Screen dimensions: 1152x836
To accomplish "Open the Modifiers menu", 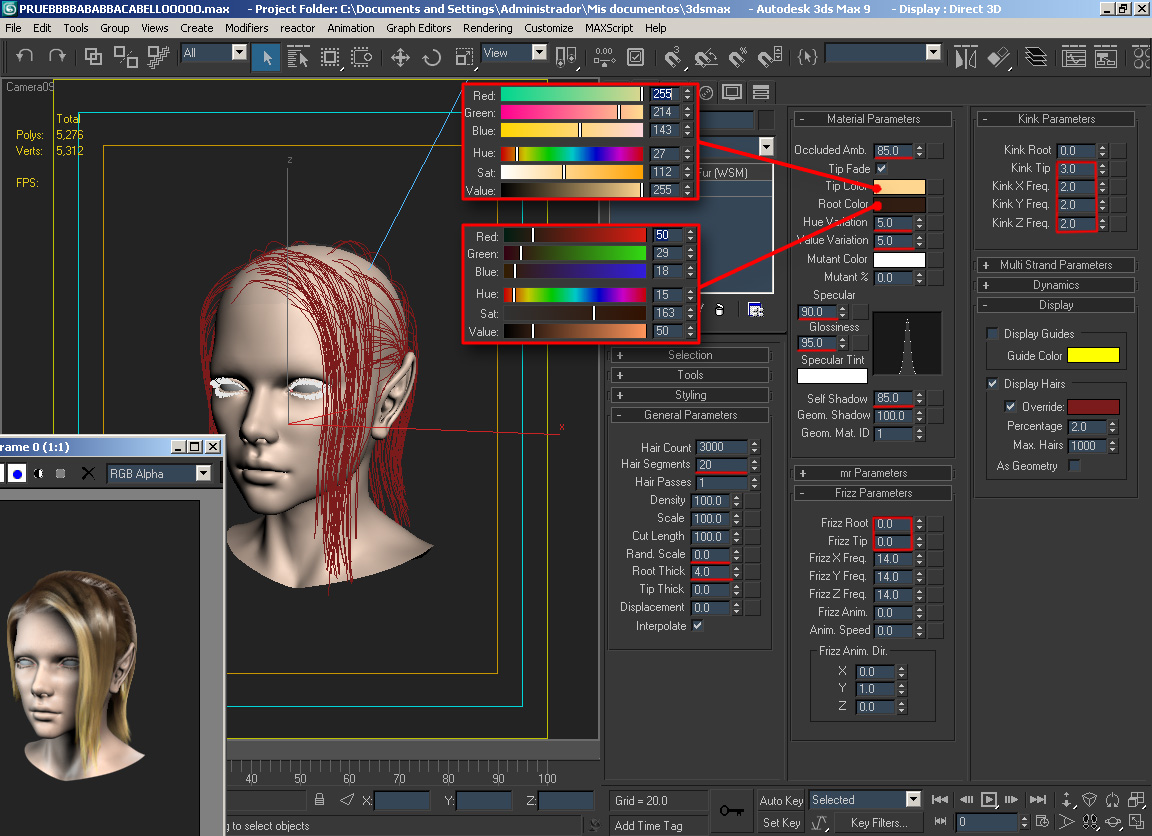I will (246, 28).
